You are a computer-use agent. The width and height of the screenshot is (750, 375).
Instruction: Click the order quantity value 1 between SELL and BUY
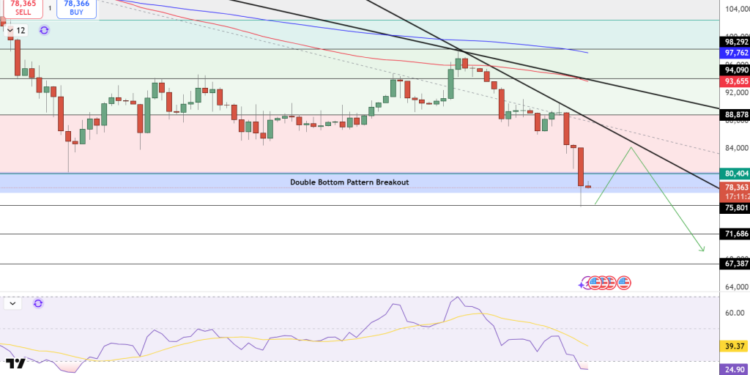pyautogui.click(x=49, y=8)
